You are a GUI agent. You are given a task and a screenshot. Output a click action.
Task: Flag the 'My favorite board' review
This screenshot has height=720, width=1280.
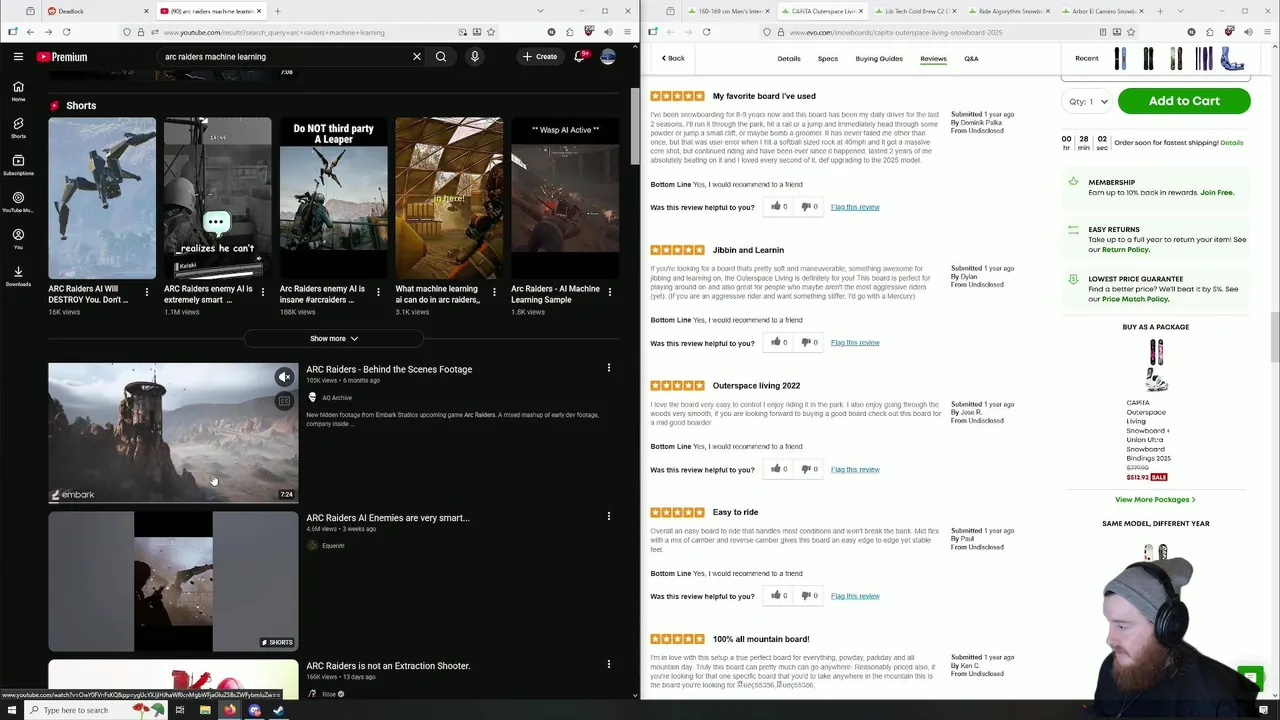click(x=855, y=207)
